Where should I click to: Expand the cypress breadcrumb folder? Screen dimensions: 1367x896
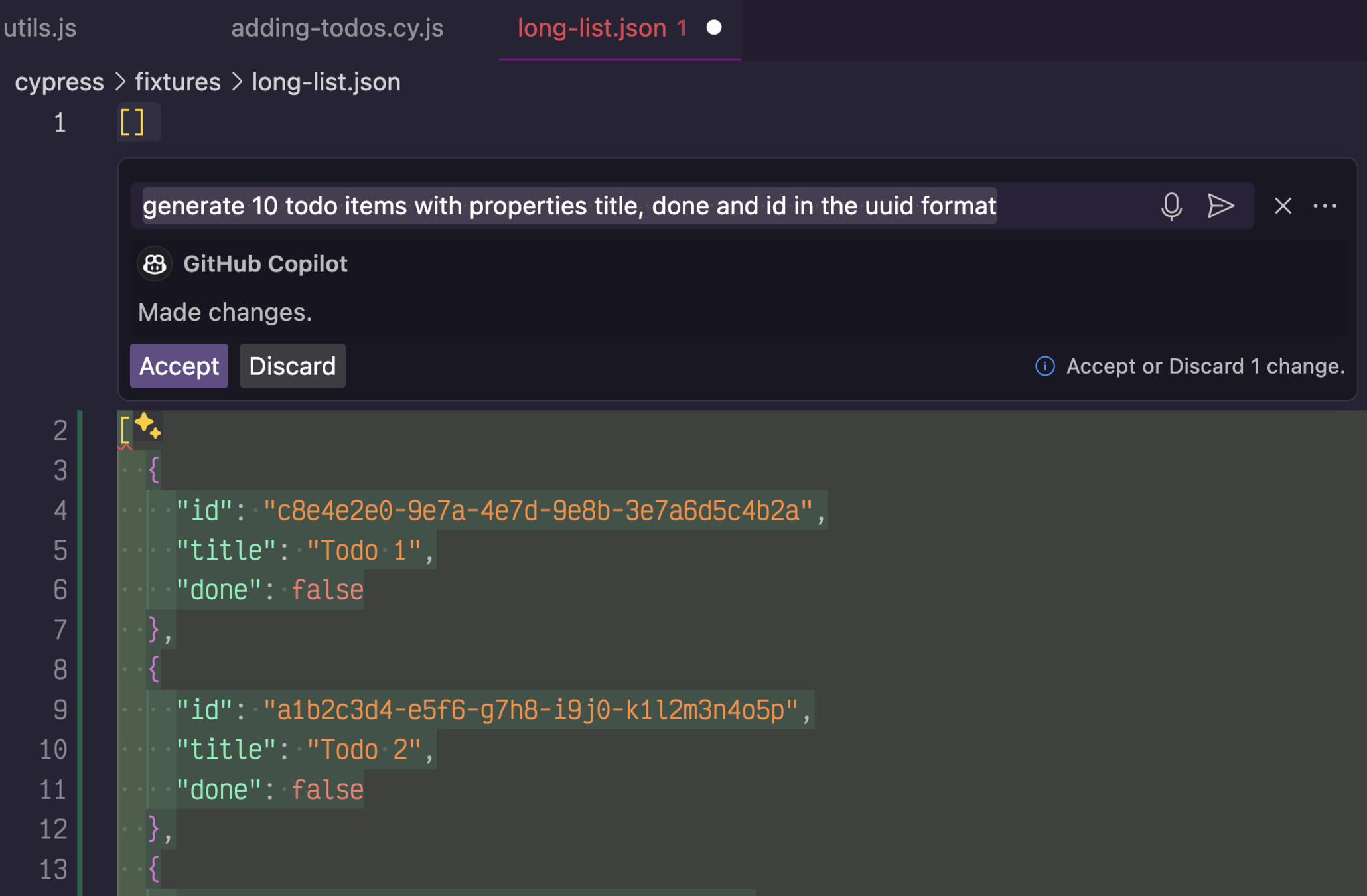click(59, 82)
